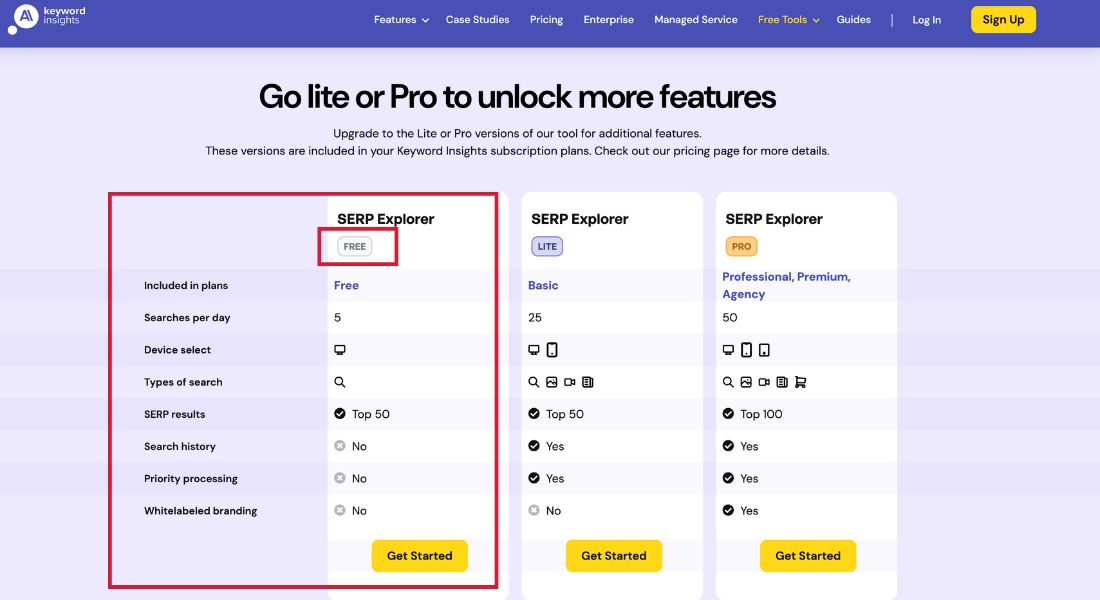Expand the chevron next to Features
1100x600 pixels.
(x=425, y=20)
